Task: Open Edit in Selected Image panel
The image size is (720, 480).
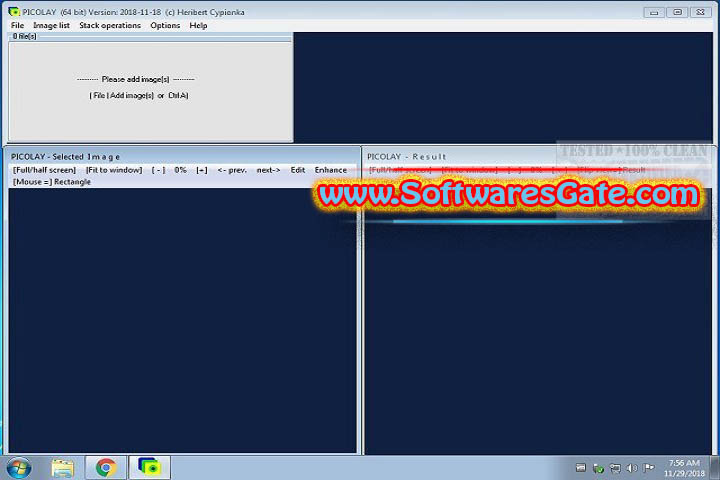Action: [x=298, y=170]
